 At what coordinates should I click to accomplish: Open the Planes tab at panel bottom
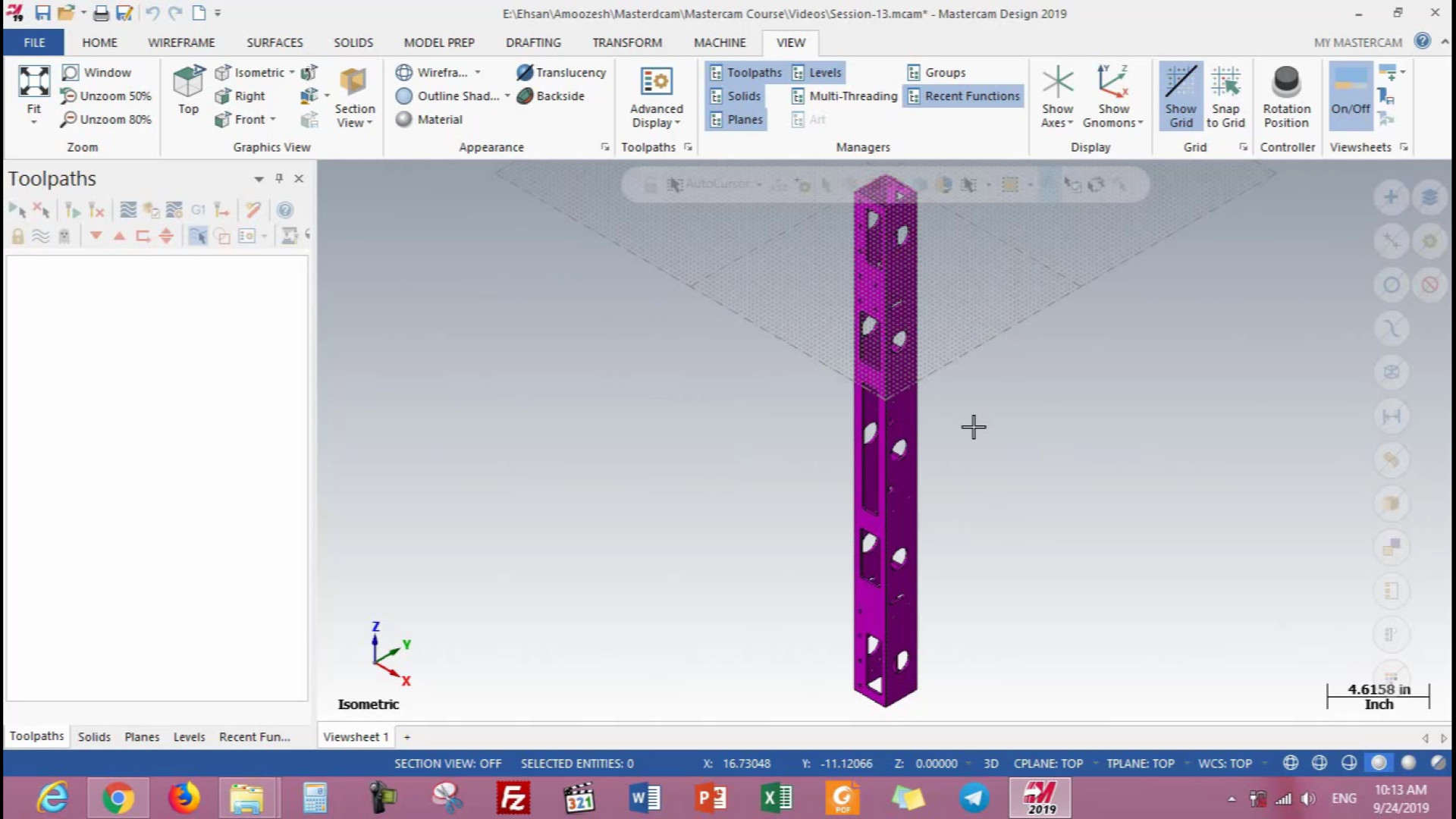tap(142, 737)
